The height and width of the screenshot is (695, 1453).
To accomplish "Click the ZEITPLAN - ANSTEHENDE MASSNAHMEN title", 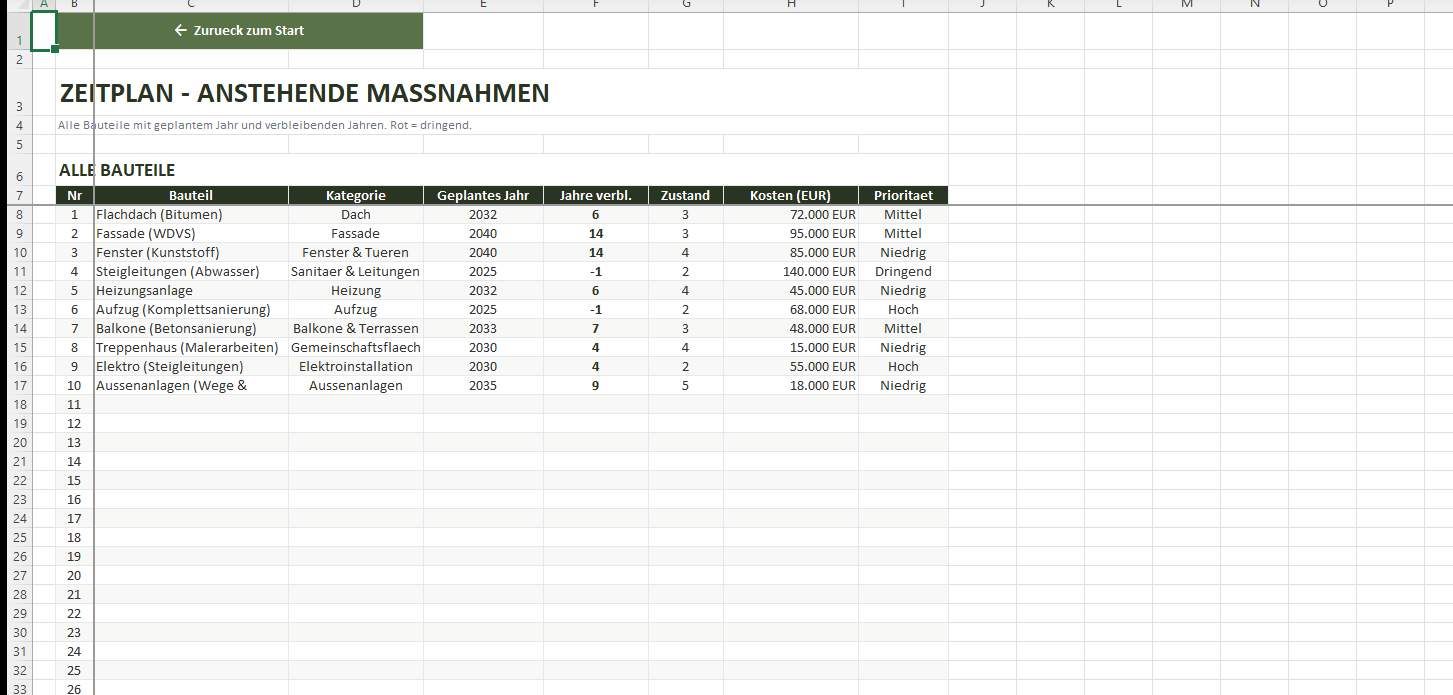I will [x=304, y=94].
